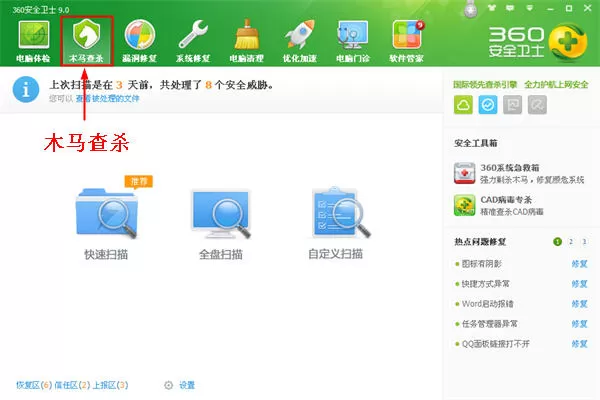Maximize the 360安全卫士 window
The width and height of the screenshot is (600, 400).
point(569,8)
